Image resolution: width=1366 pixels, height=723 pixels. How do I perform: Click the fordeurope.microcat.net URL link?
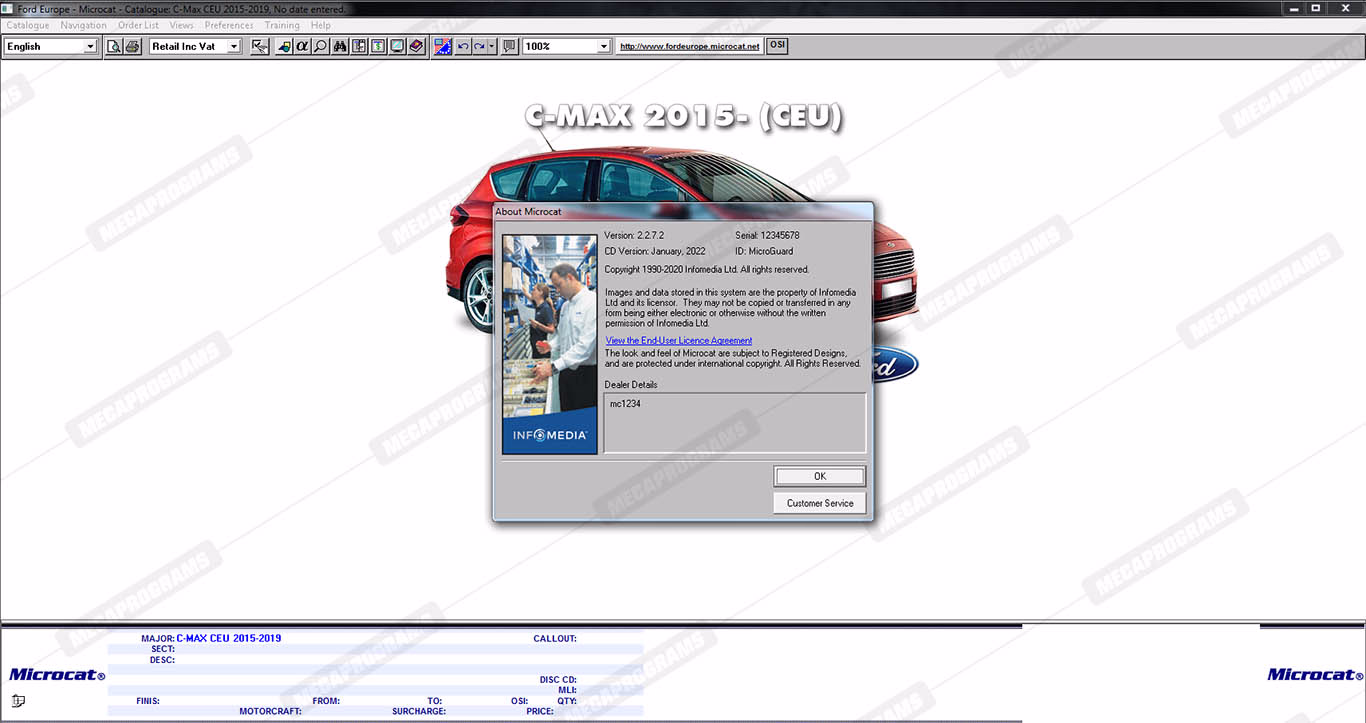point(689,46)
